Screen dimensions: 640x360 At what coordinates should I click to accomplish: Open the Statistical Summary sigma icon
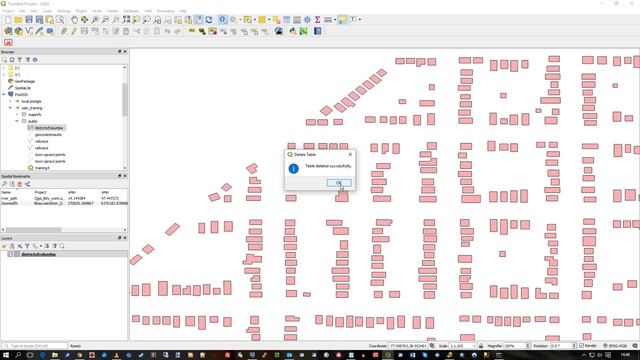coord(317,20)
